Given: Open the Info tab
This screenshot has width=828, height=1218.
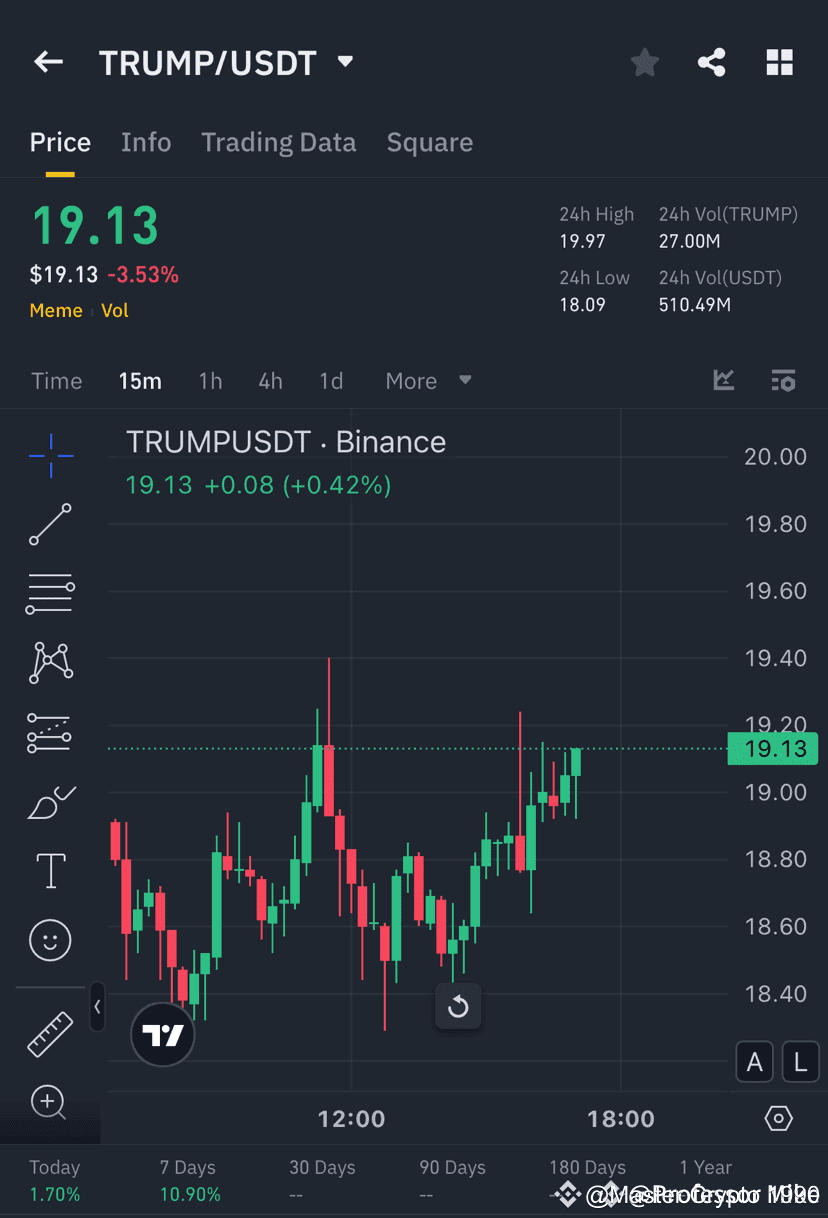Looking at the screenshot, I should point(146,142).
